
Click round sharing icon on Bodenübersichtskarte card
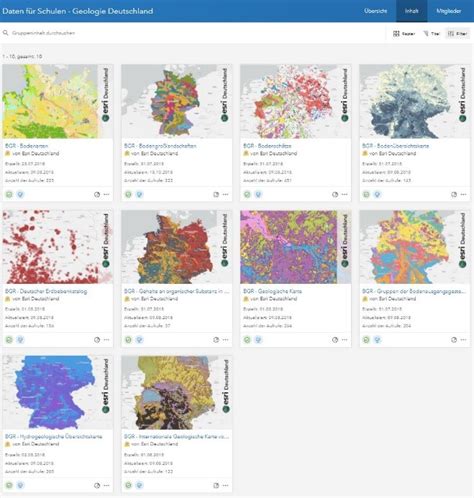pos(454,194)
